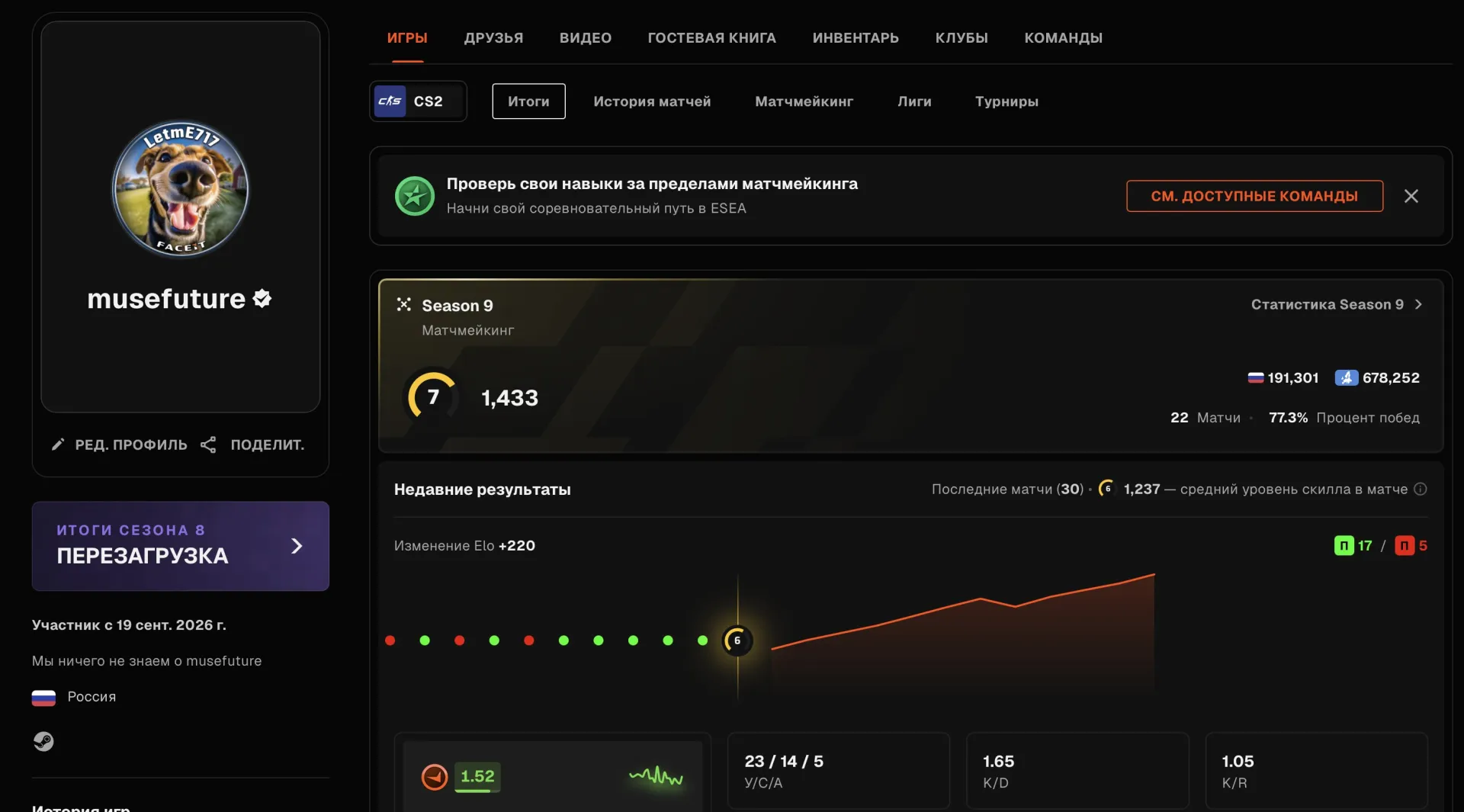Click the info icon after average skill level
This screenshot has height=812, width=1464.
pos(1420,489)
